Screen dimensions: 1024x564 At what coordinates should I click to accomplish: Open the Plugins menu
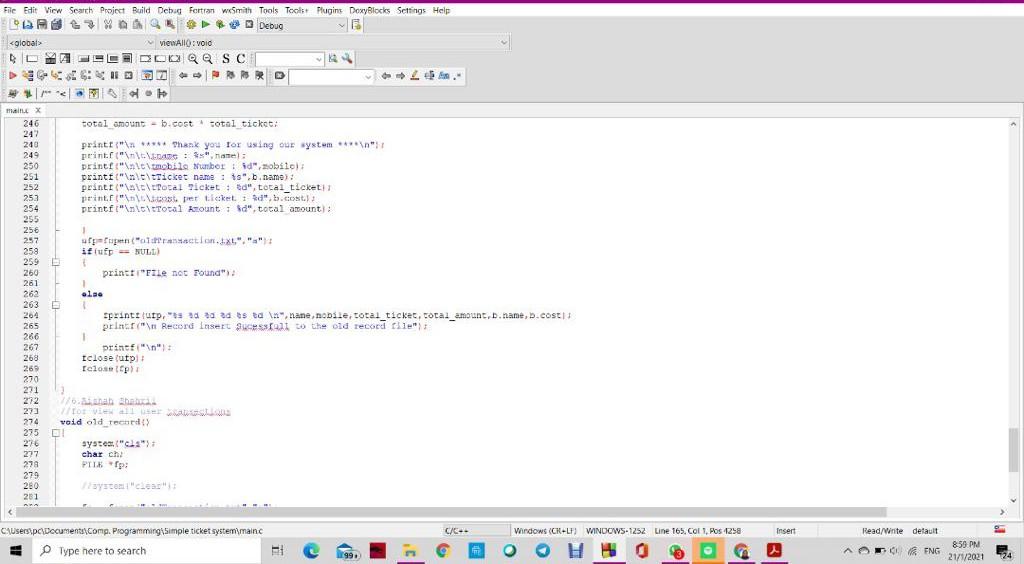click(x=329, y=10)
